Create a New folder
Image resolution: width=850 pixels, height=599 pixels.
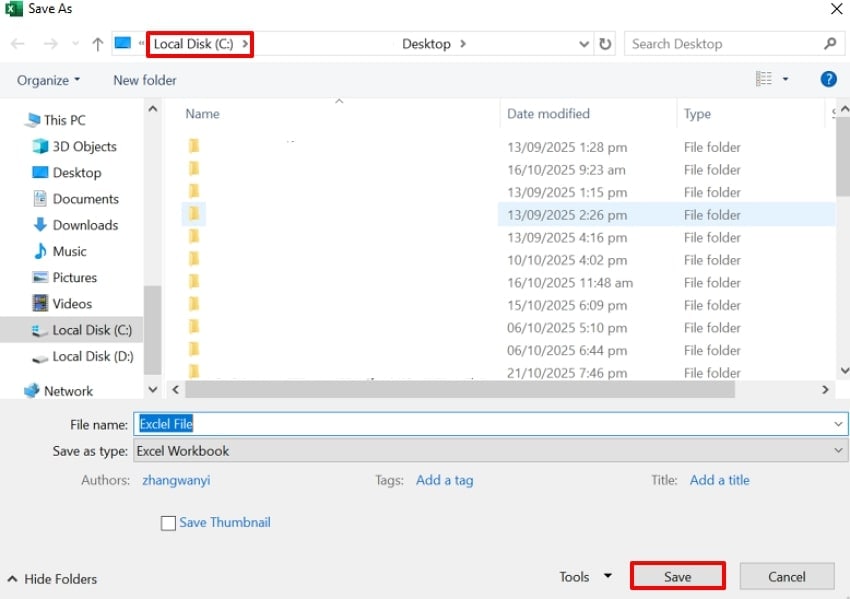pyautogui.click(x=145, y=80)
